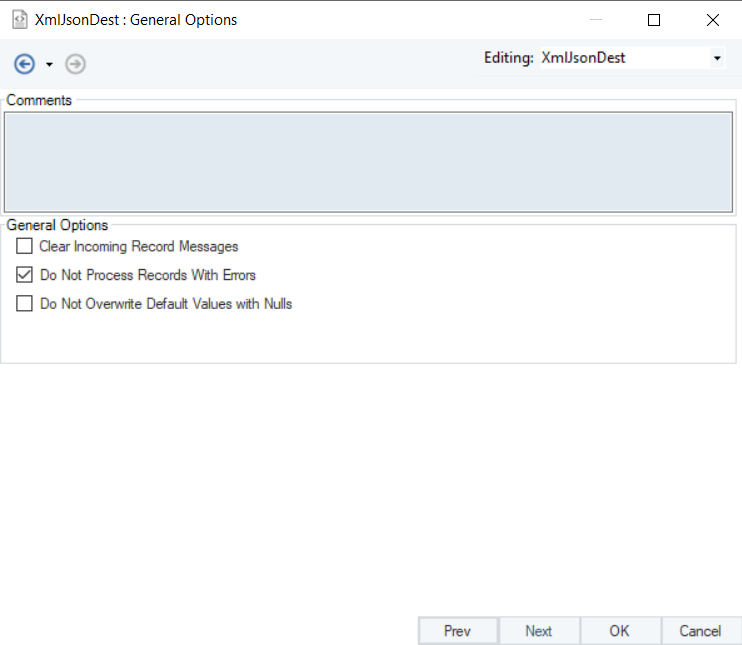Viewport: 742px width, 645px height.
Task: Go to the previous page with Prev
Action: [x=458, y=631]
